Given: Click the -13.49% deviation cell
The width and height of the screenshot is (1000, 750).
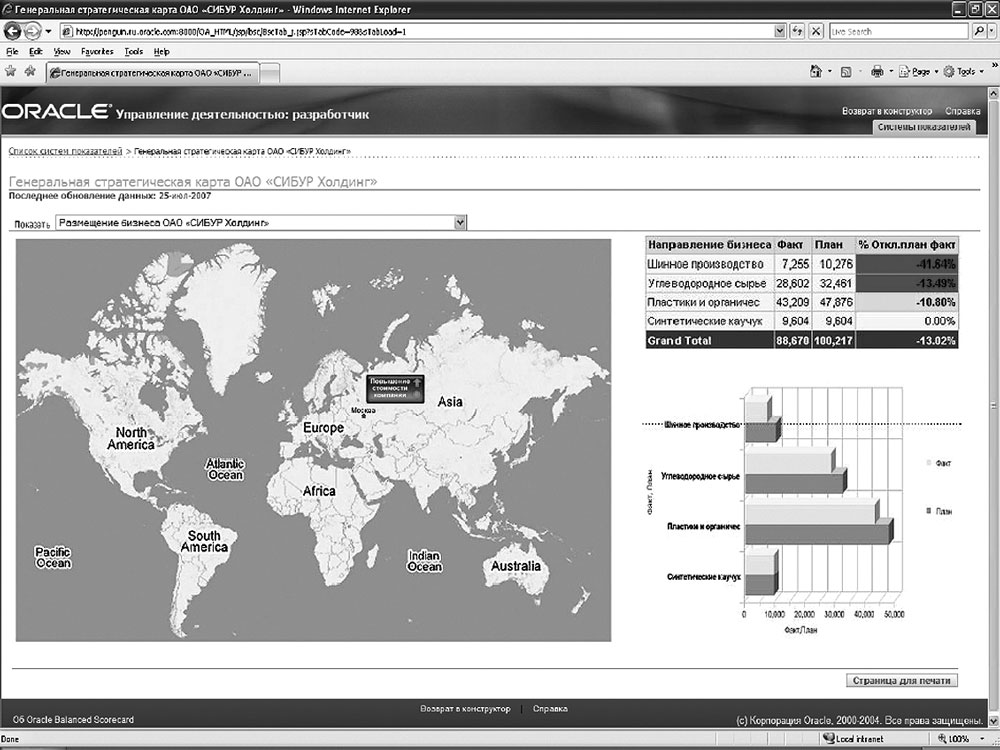Looking at the screenshot, I should [x=907, y=283].
